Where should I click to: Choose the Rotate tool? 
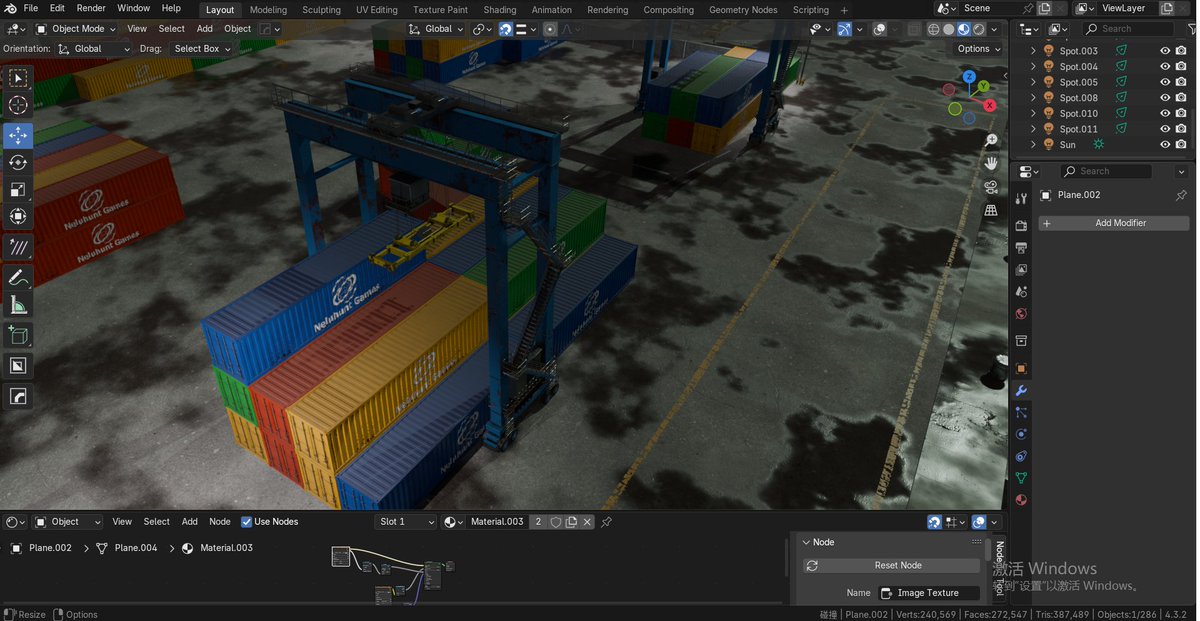[x=18, y=162]
